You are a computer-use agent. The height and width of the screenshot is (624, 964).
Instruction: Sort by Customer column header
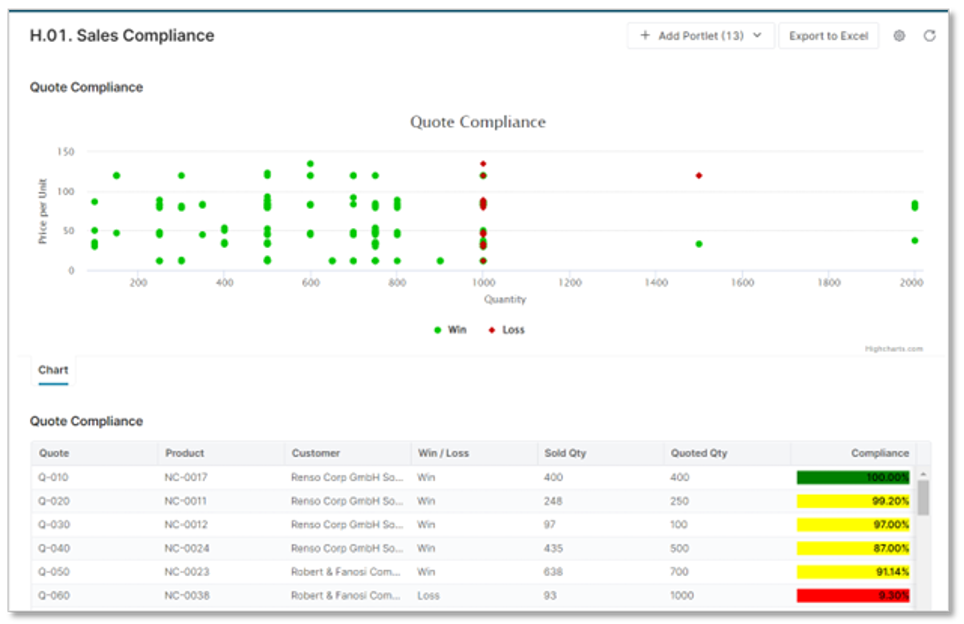pyautogui.click(x=316, y=453)
